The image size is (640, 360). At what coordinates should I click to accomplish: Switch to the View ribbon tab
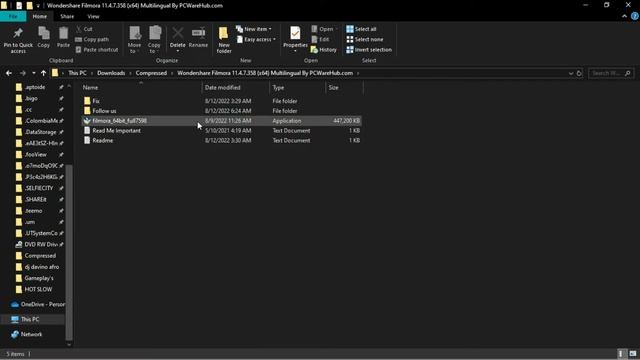[93, 16]
